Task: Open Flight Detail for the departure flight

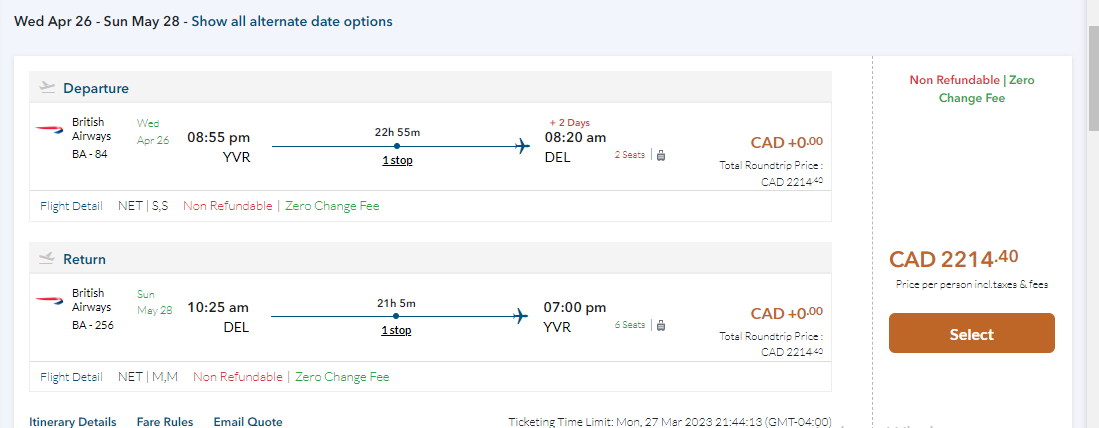Action: pyautogui.click(x=71, y=206)
